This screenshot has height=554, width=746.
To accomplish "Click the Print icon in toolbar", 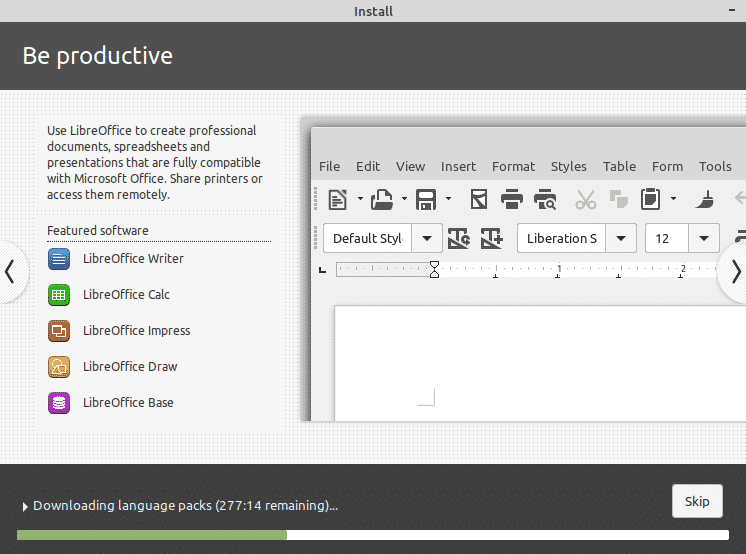I will point(512,199).
